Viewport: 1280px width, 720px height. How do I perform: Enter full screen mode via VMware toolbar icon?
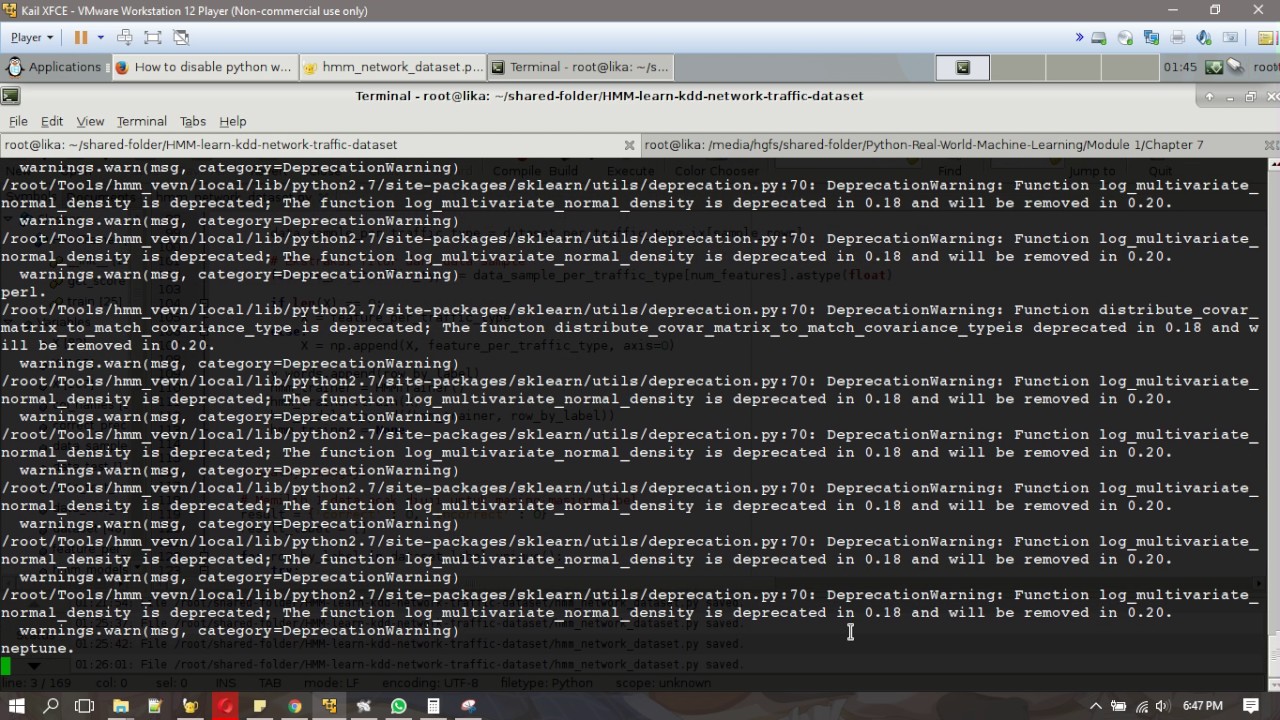[153, 37]
